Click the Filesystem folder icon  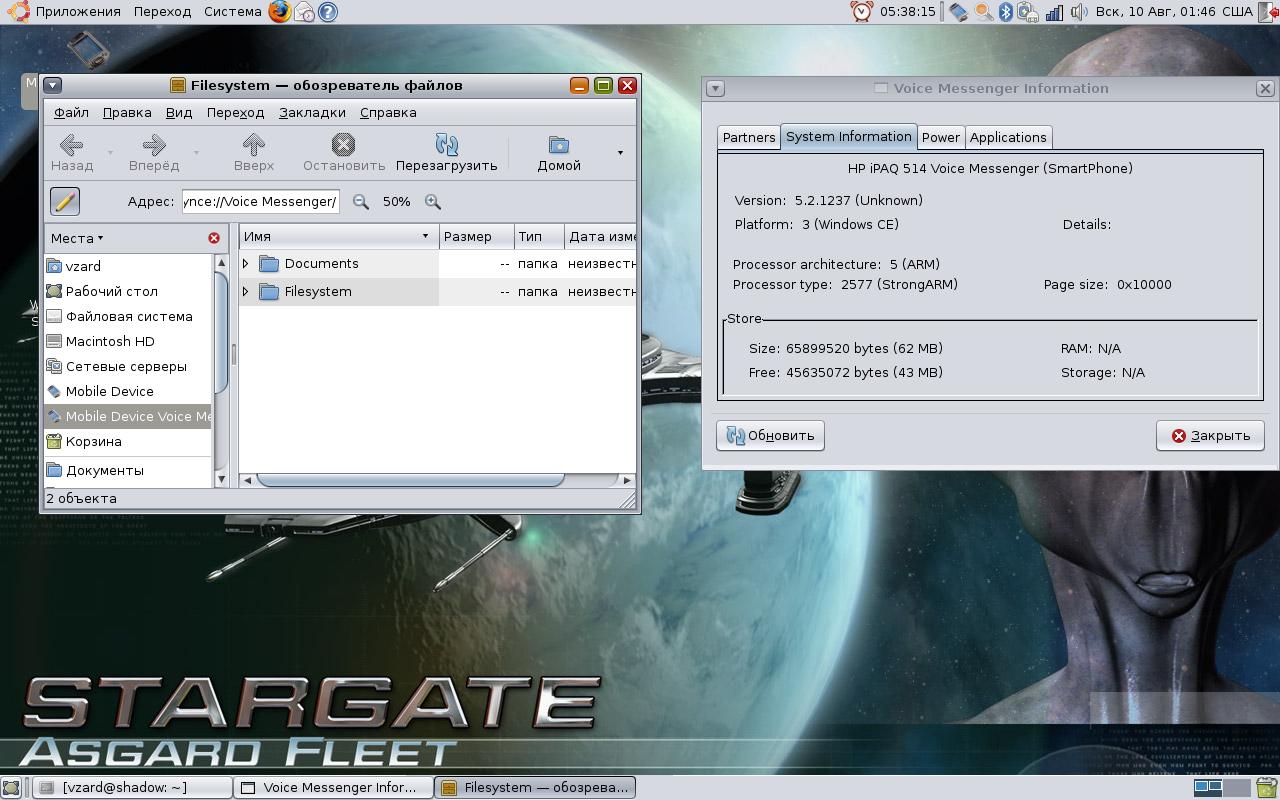[268, 292]
